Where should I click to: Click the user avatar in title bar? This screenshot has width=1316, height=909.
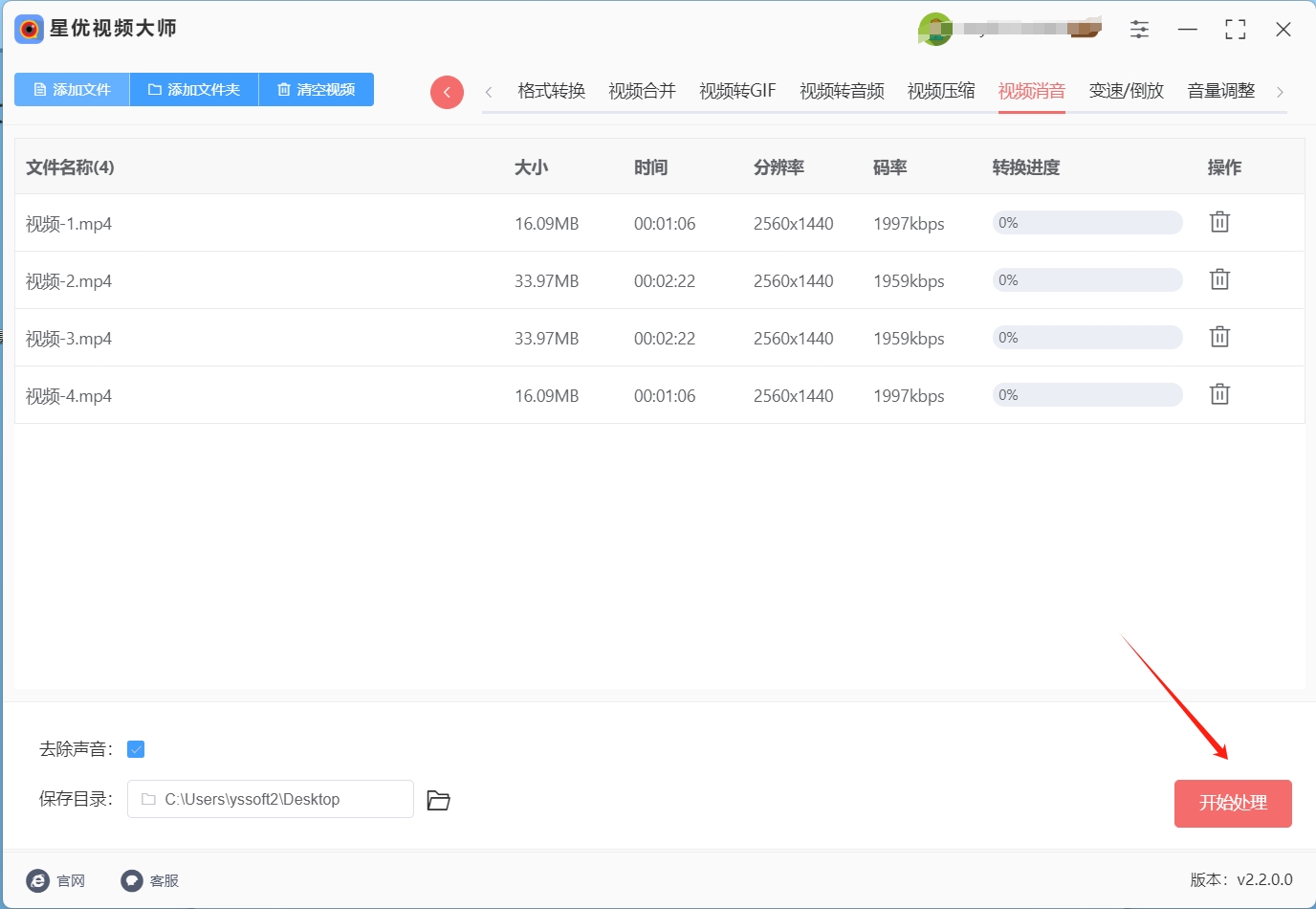pyautogui.click(x=934, y=29)
